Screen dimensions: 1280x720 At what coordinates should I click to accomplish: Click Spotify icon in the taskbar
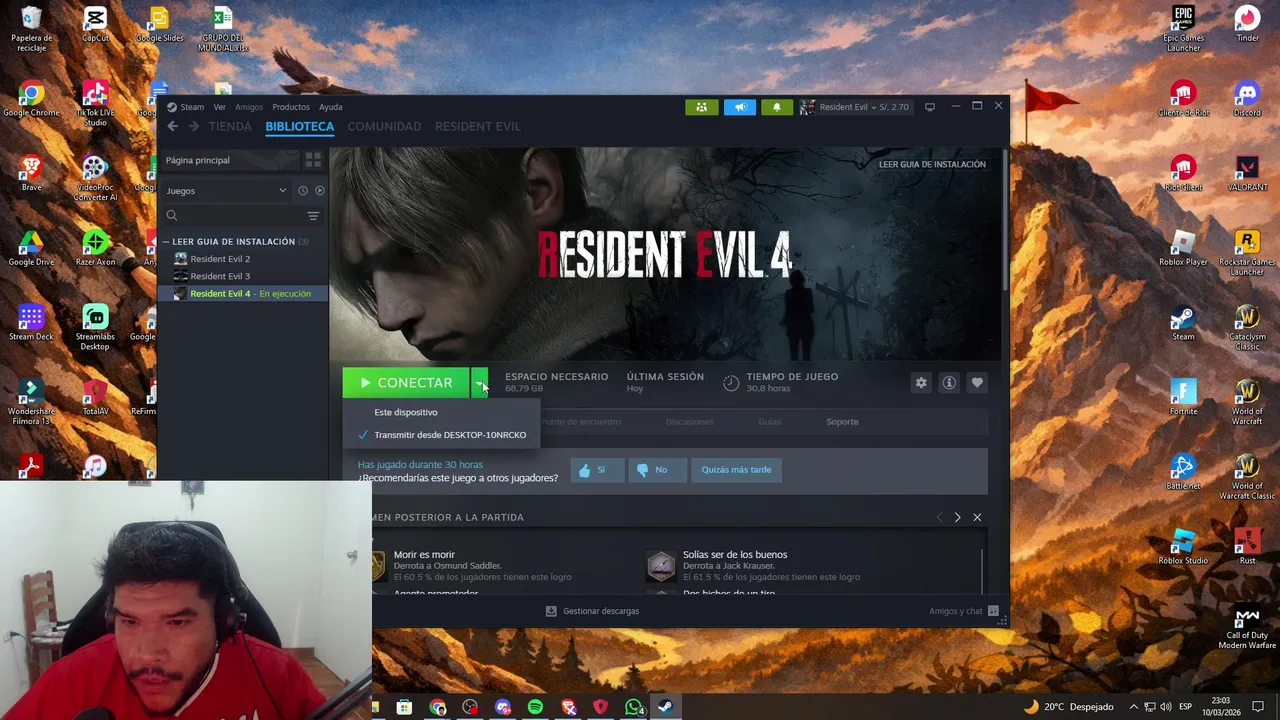point(535,707)
